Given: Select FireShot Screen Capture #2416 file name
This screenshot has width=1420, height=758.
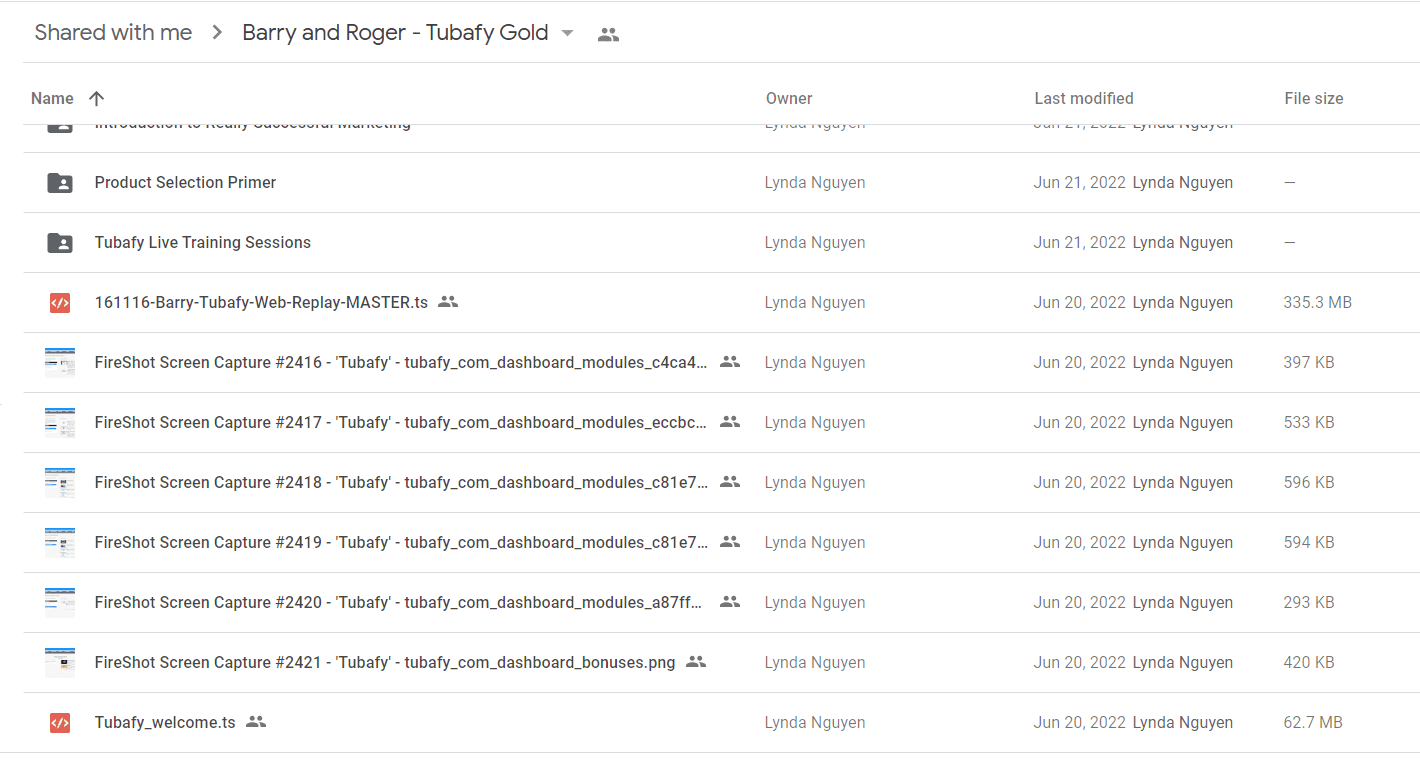Looking at the screenshot, I should click(401, 362).
